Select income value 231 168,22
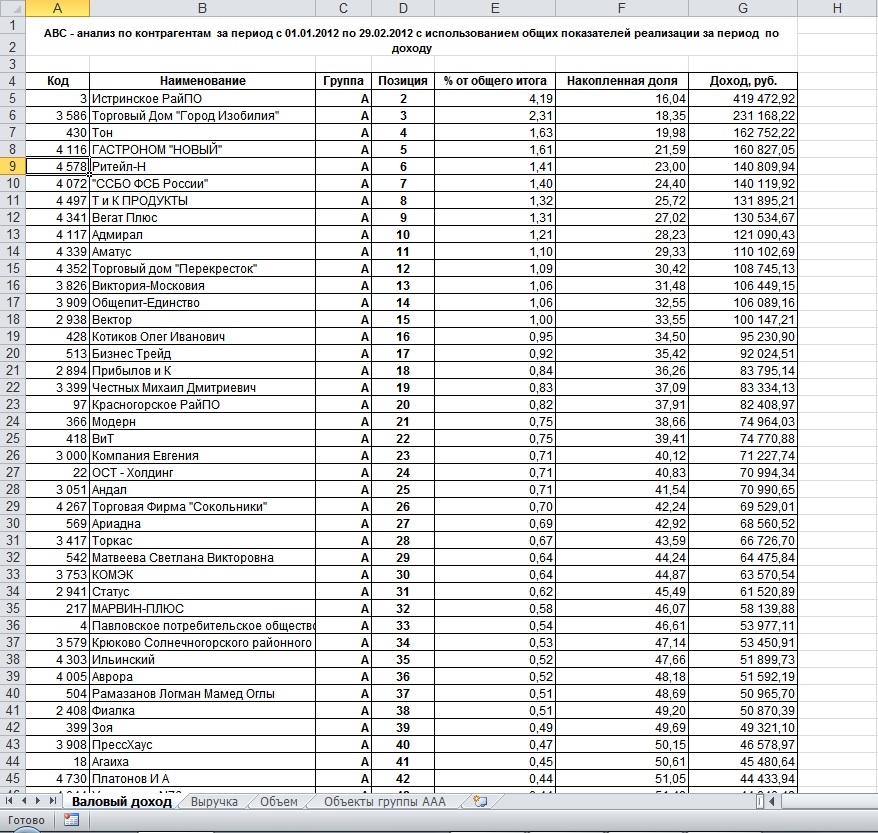Image resolution: width=878 pixels, height=833 pixels. pyautogui.click(x=742, y=115)
